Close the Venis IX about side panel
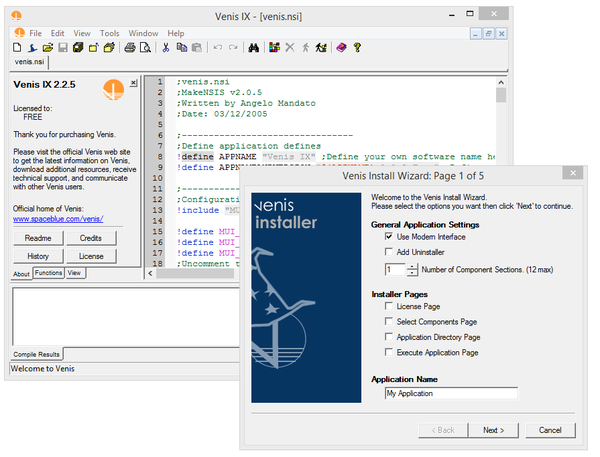The image size is (600, 457). [x=133, y=83]
